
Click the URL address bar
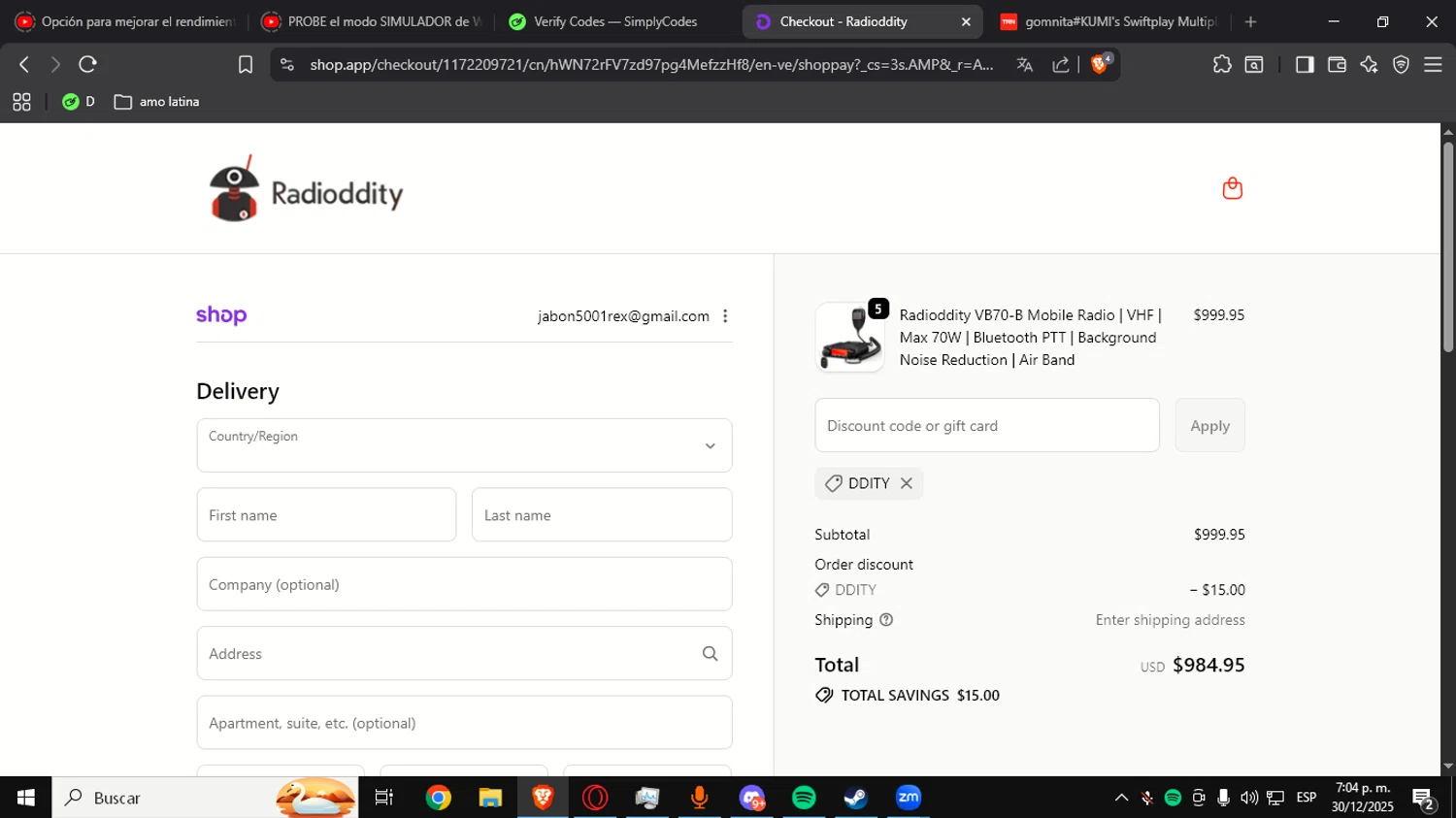[x=651, y=64]
